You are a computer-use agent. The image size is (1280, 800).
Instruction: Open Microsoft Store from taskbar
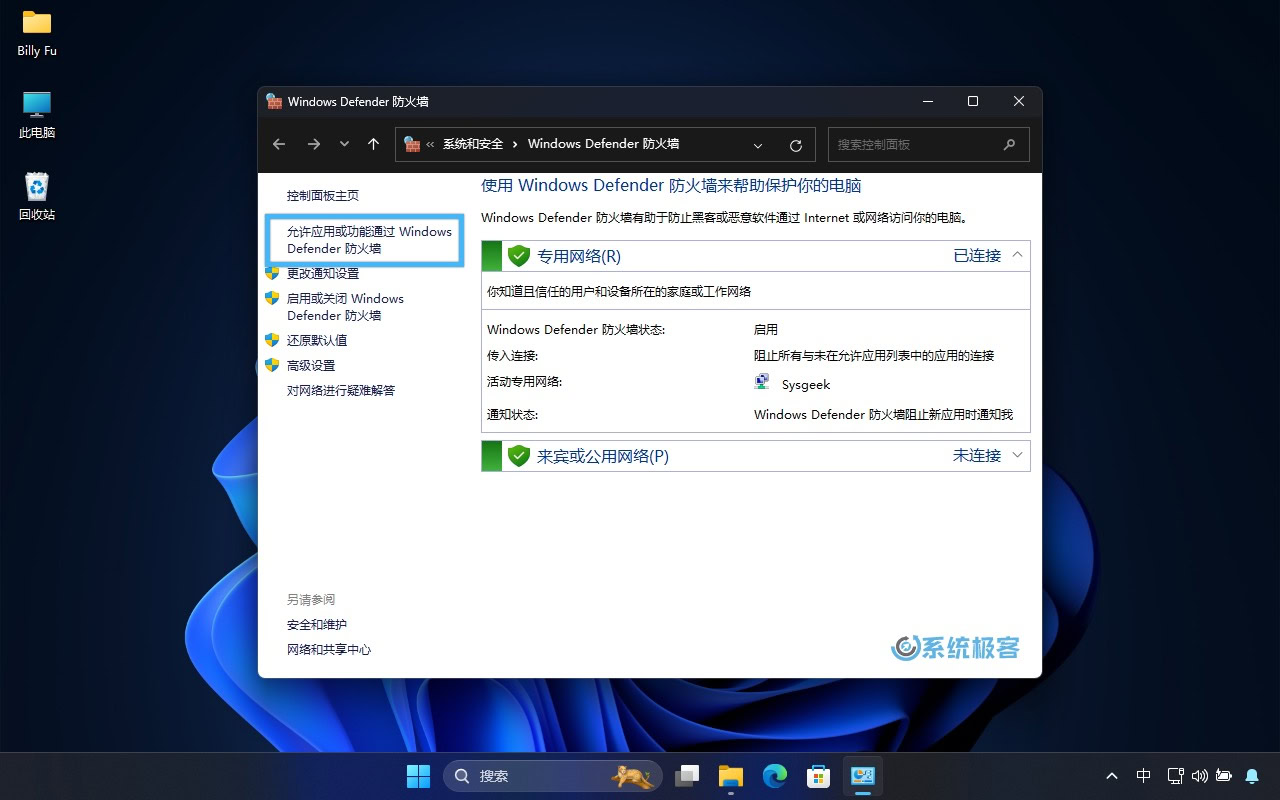[x=819, y=776]
